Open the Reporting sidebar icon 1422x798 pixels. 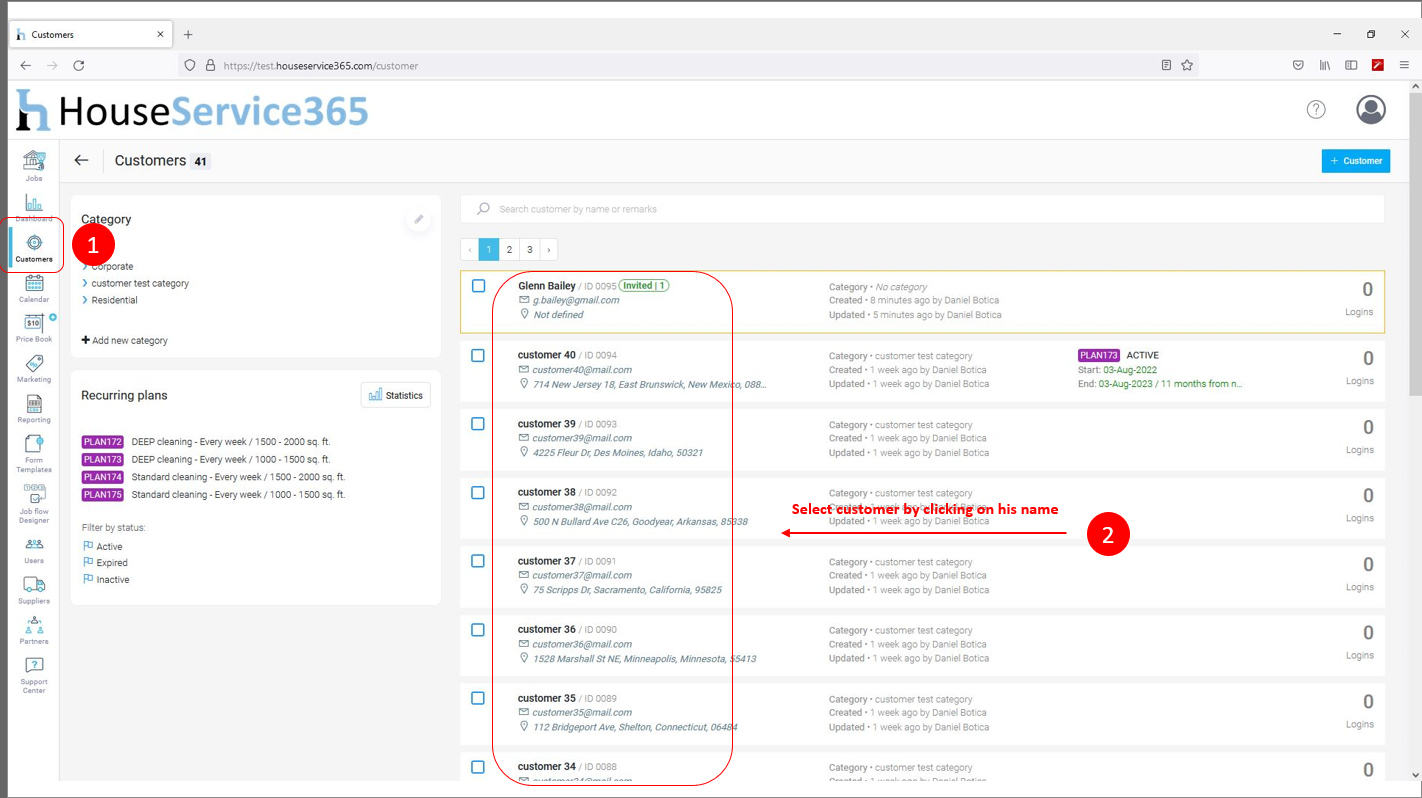(34, 408)
